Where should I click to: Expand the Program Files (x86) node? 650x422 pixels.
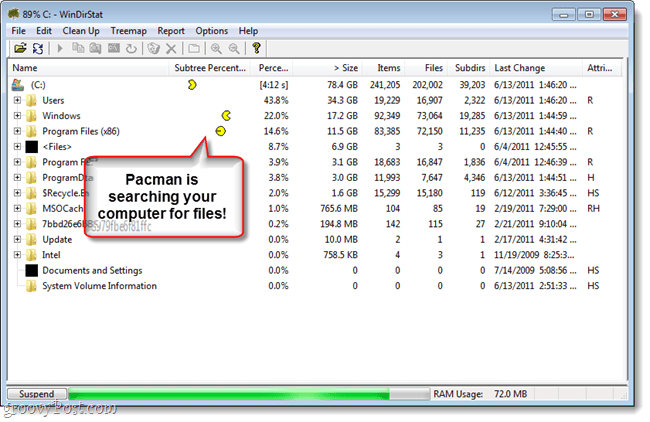[x=17, y=131]
